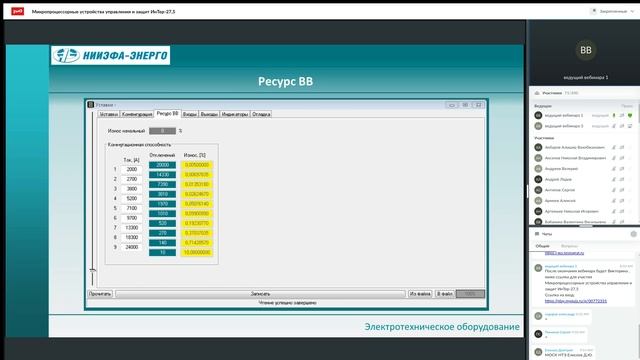Image resolution: width=640 pixels, height=360 pixels.
Task: Open the Индикаторы tab
Action: coord(235,114)
